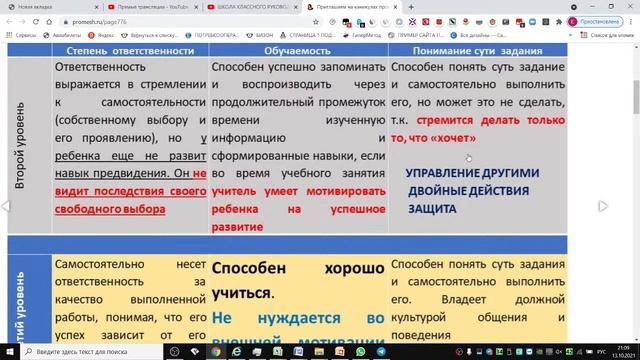Bookmark this page with the star icon
This screenshot has width=640, height=360.
[316, 22]
